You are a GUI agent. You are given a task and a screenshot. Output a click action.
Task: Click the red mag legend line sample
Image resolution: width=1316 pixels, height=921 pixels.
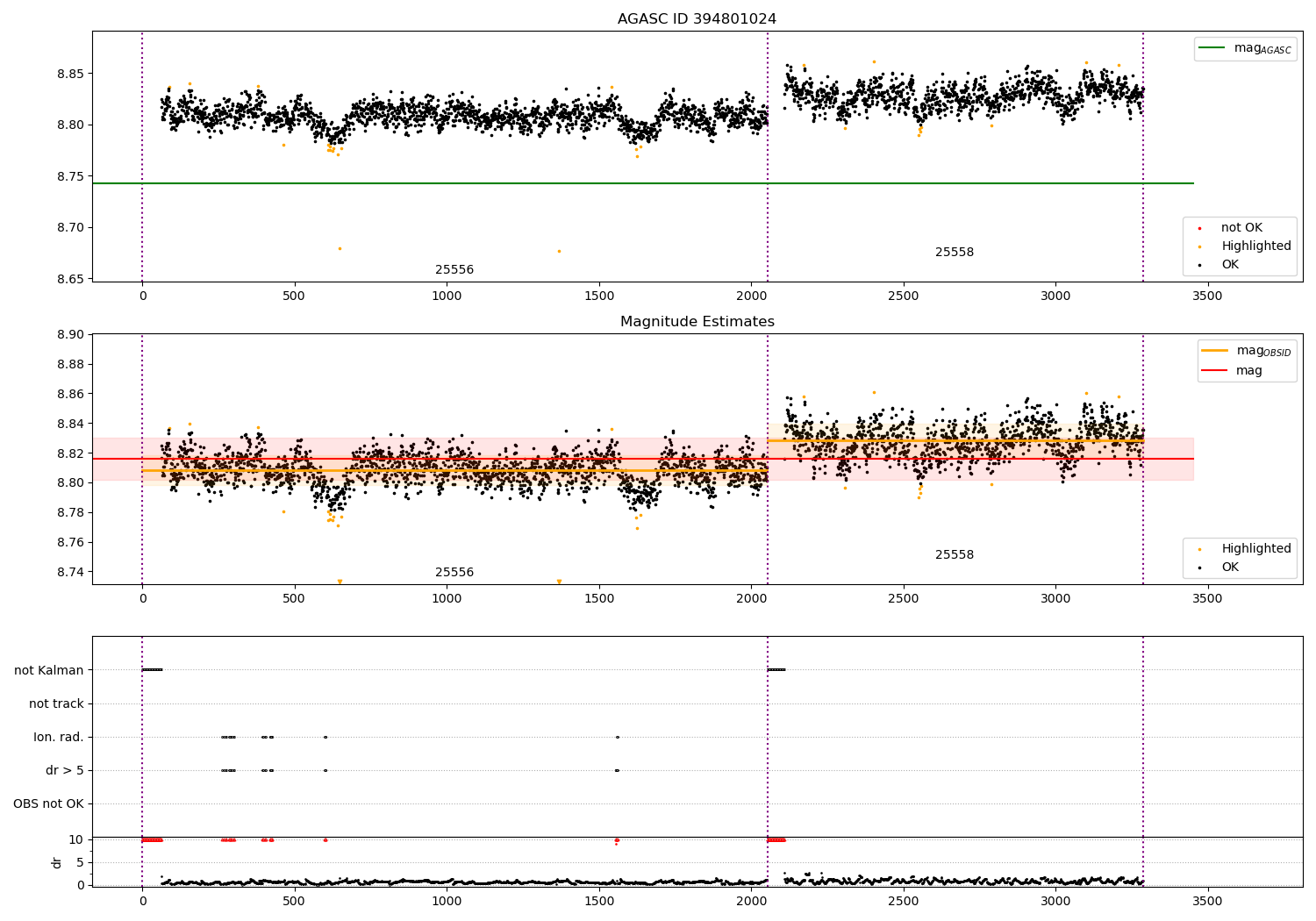(1215, 371)
